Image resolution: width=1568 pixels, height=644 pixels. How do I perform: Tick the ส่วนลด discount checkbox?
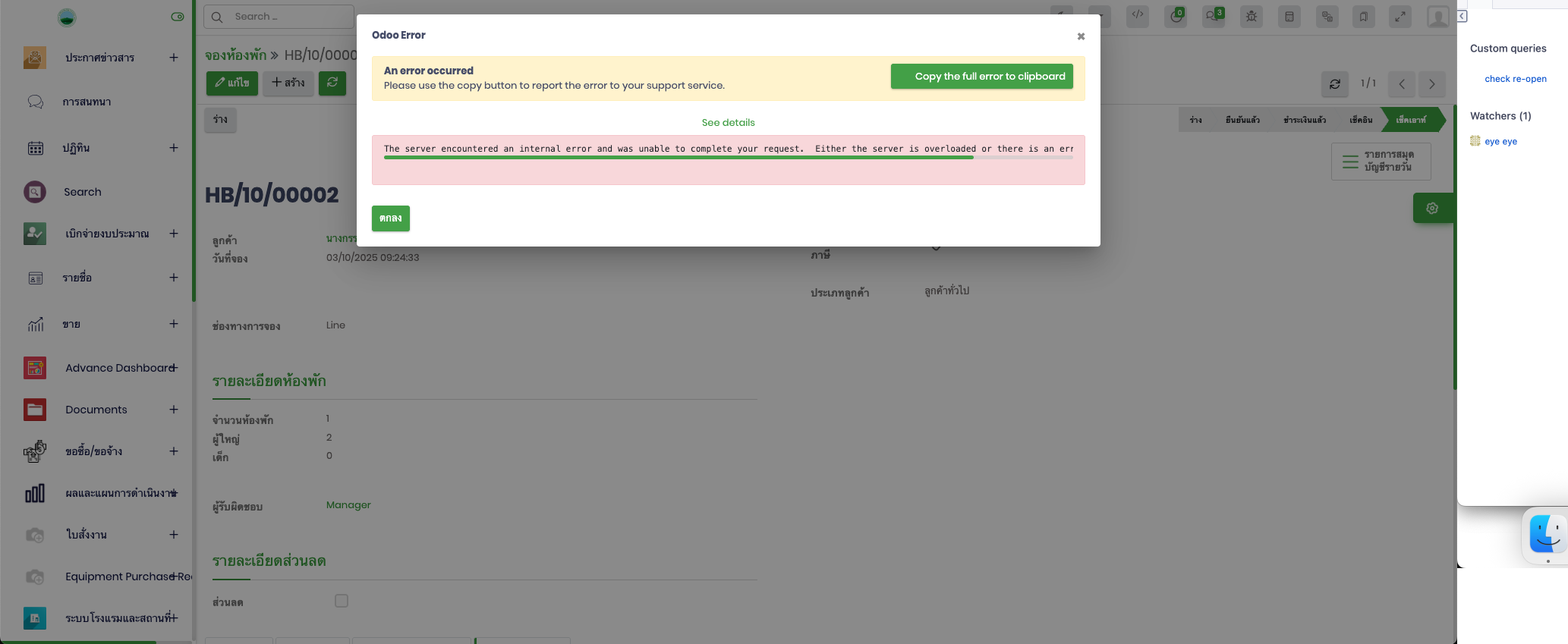[x=342, y=601]
